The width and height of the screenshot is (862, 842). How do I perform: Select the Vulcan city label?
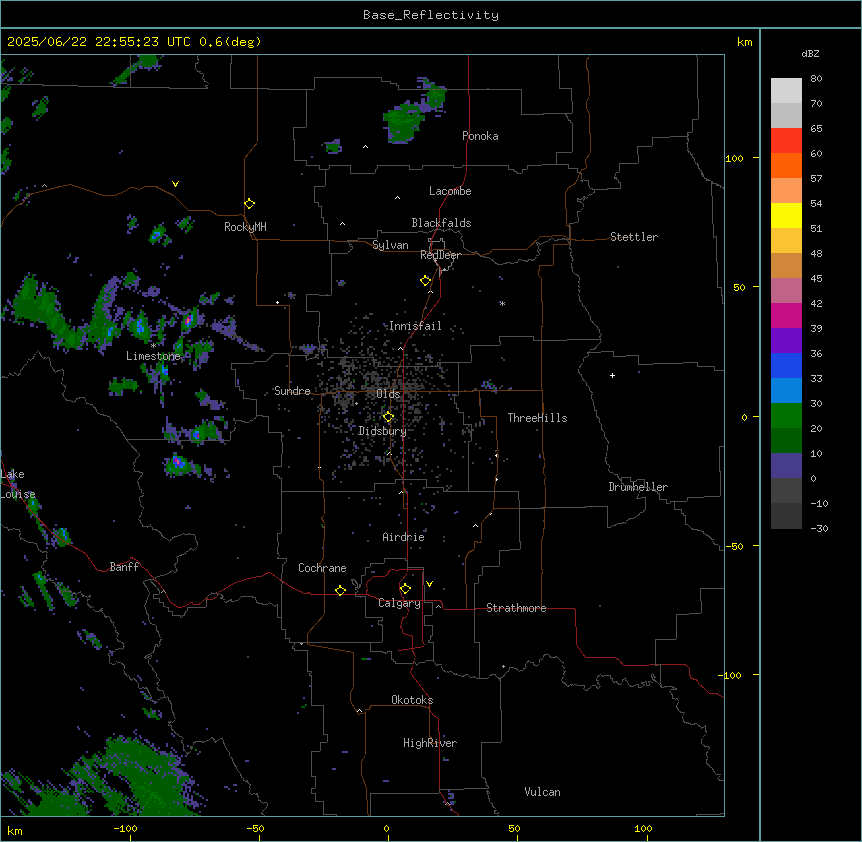coord(543,792)
